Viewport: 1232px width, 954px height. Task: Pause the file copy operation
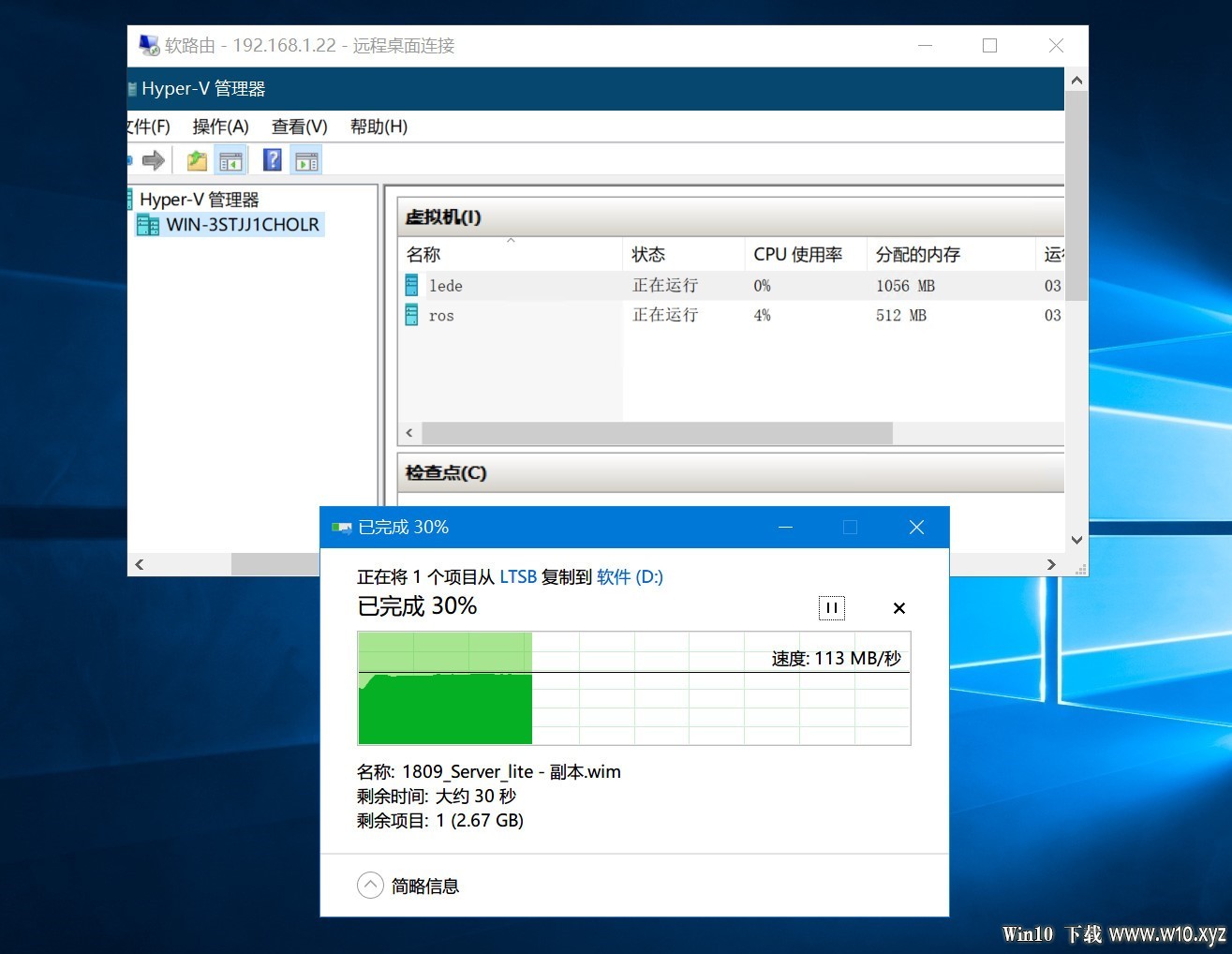pos(832,608)
